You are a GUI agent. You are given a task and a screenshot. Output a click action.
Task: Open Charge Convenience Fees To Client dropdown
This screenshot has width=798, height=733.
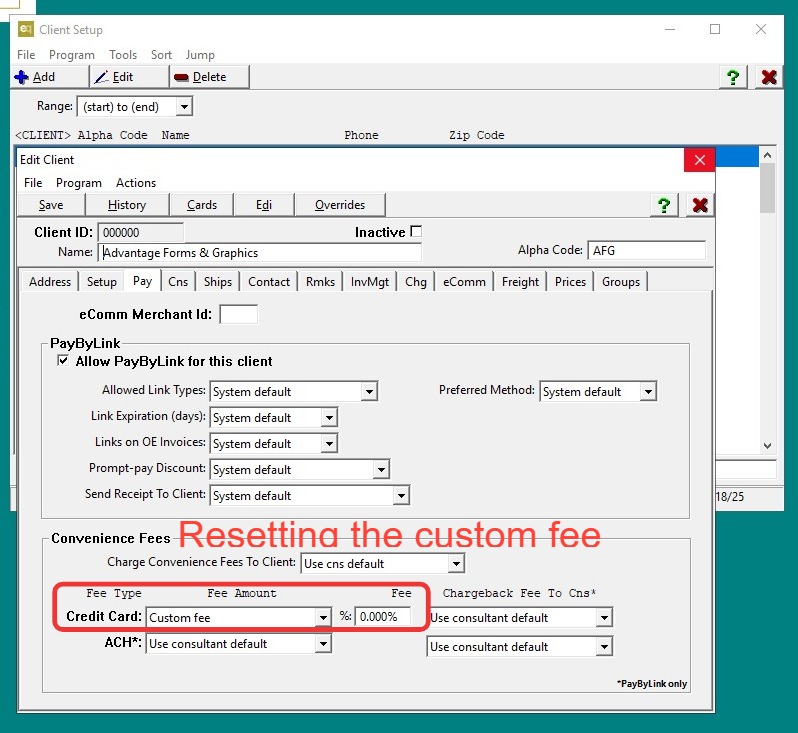coord(456,563)
